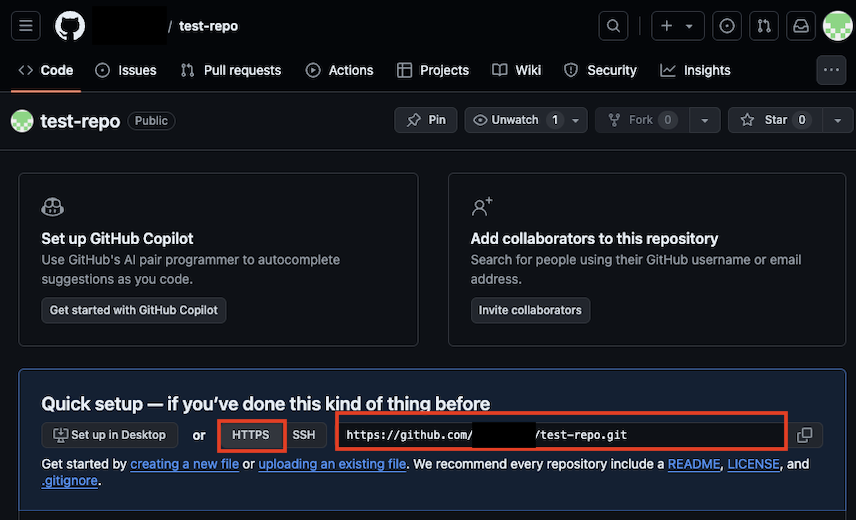Click Add collaborators to this repository heading
Image resolution: width=856 pixels, height=520 pixels.
pyautogui.click(x=594, y=238)
